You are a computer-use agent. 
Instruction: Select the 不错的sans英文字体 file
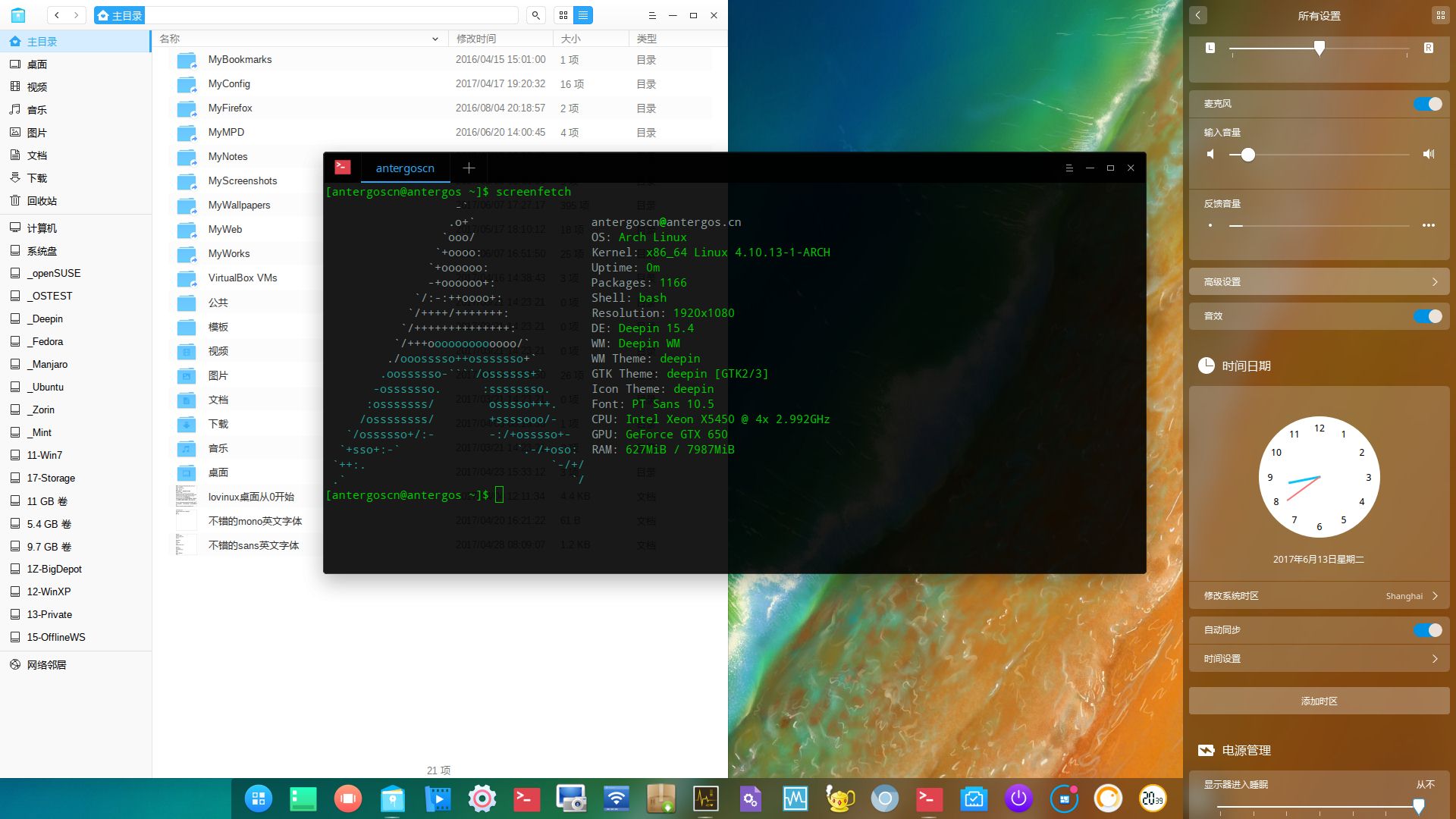[x=245, y=545]
